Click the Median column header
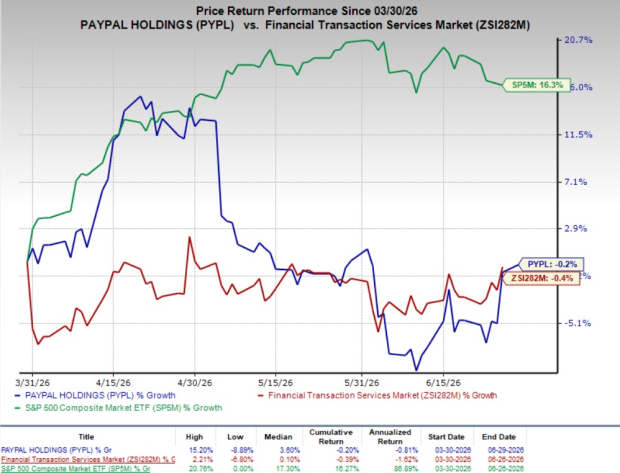The image size is (620, 473). [278, 437]
